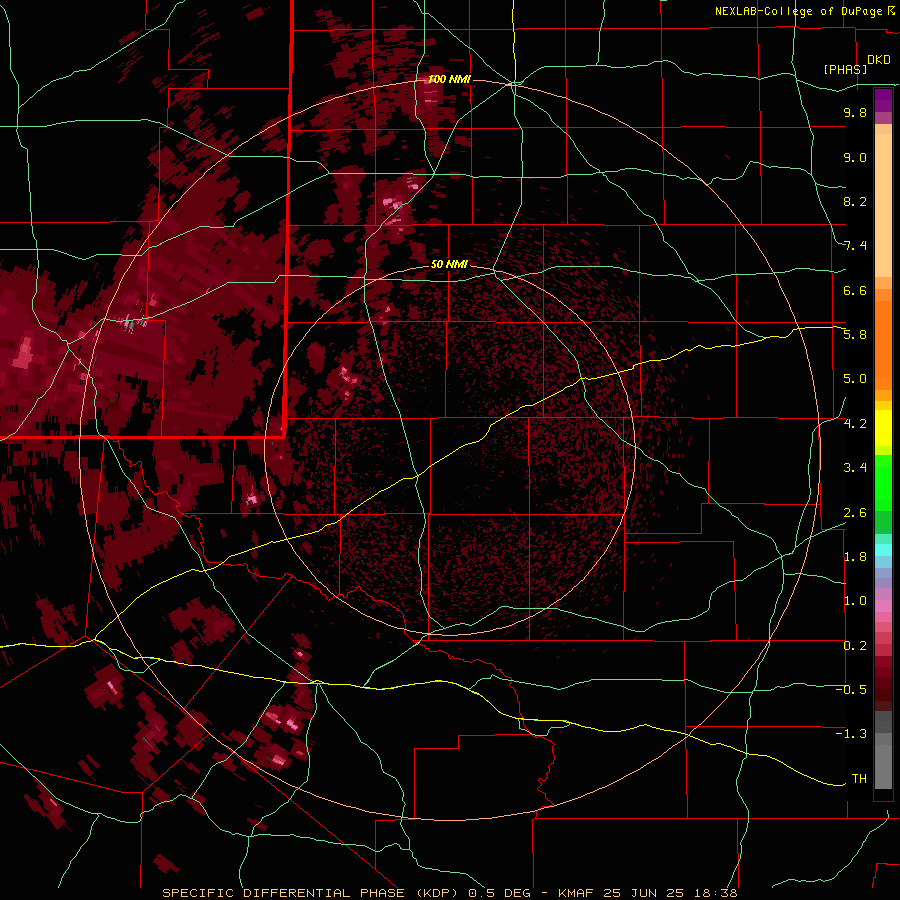Click the 4.2 value on the color scale
The height and width of the screenshot is (900, 900).
pyautogui.click(x=855, y=424)
